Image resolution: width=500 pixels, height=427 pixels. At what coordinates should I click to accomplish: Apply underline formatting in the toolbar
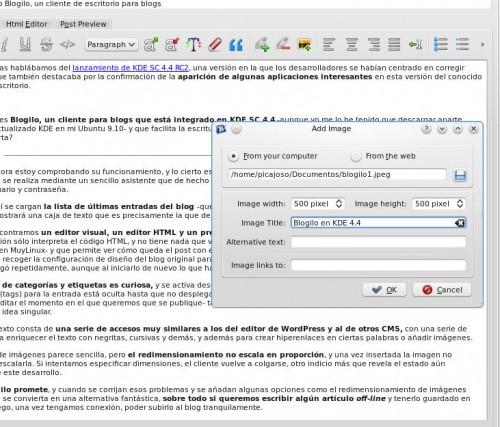point(25,44)
